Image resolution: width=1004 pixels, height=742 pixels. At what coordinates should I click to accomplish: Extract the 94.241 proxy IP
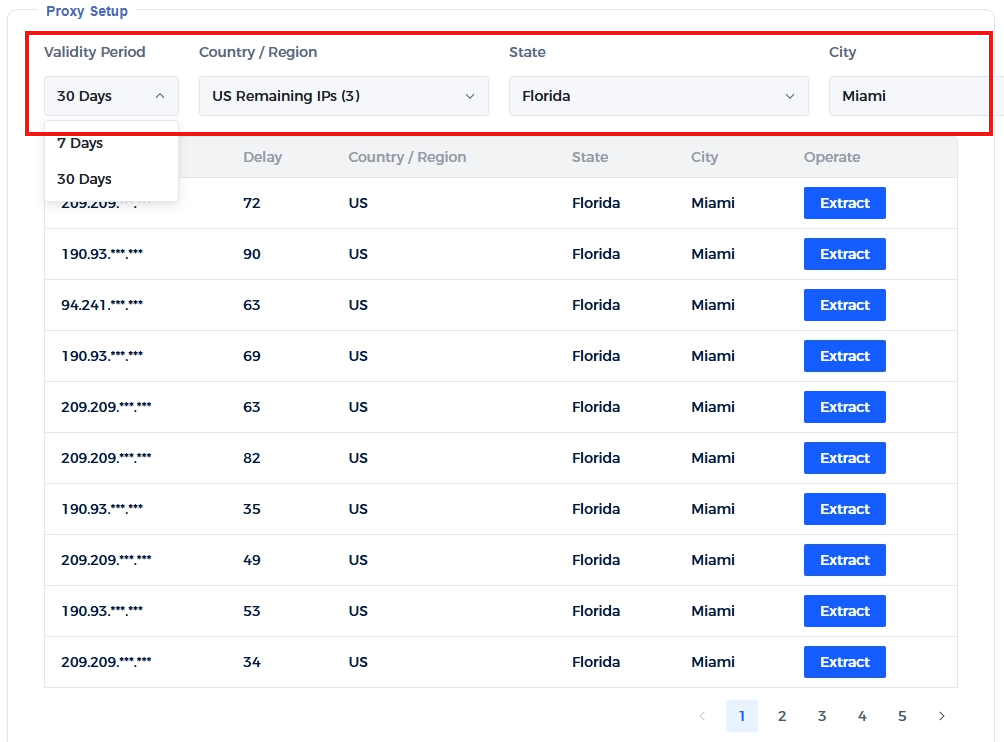[844, 305]
